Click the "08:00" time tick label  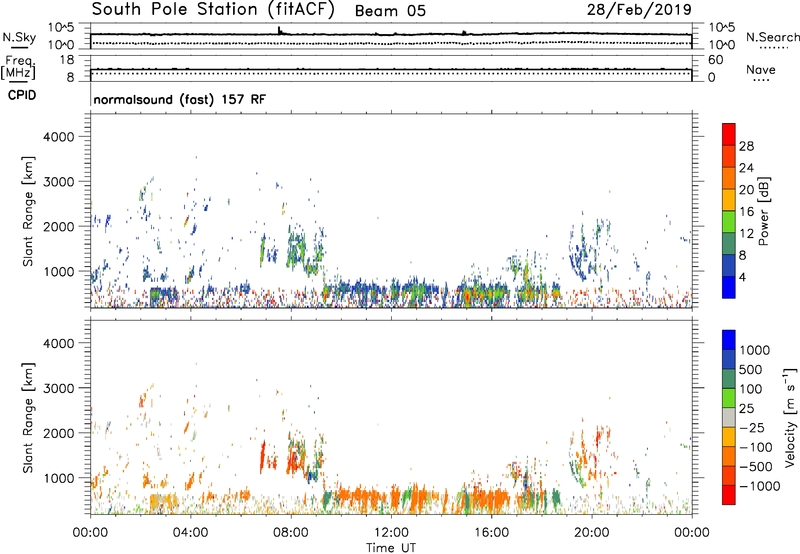[291, 533]
